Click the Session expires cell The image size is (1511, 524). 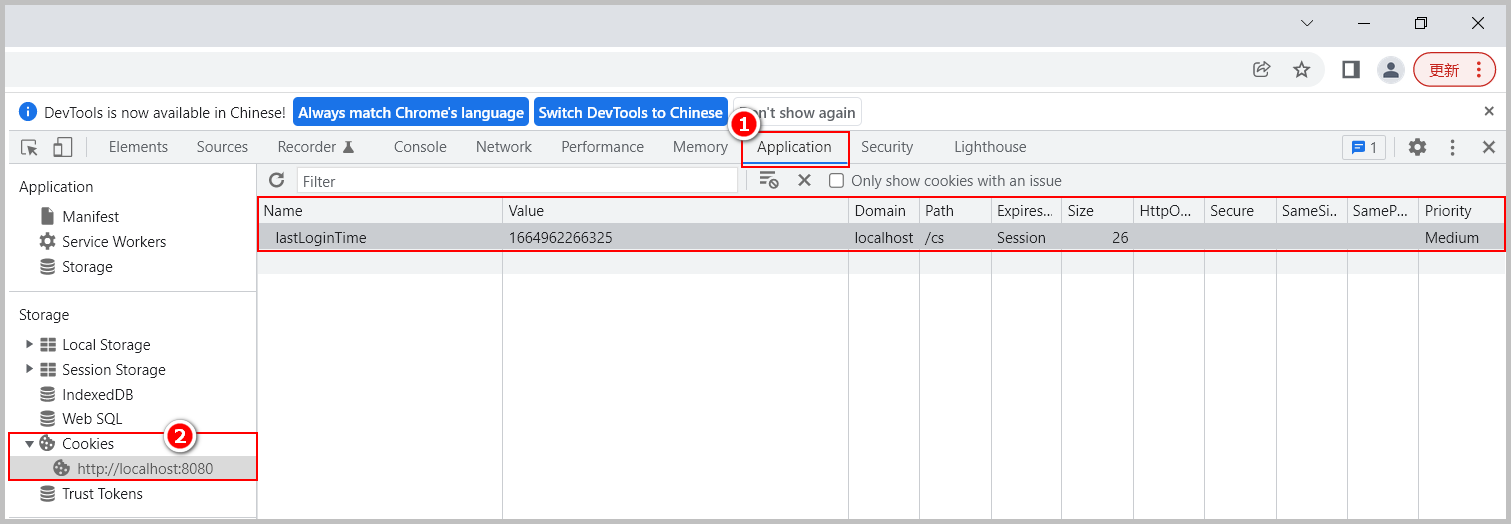coord(1026,238)
